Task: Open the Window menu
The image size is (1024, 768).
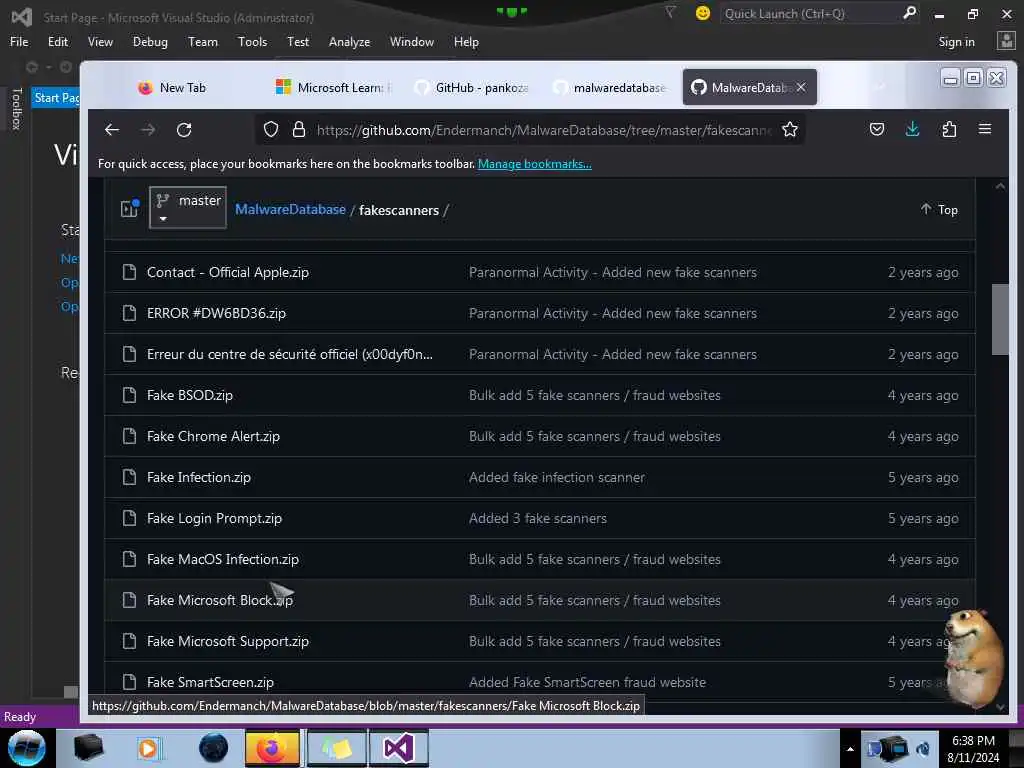Action: pos(411,42)
